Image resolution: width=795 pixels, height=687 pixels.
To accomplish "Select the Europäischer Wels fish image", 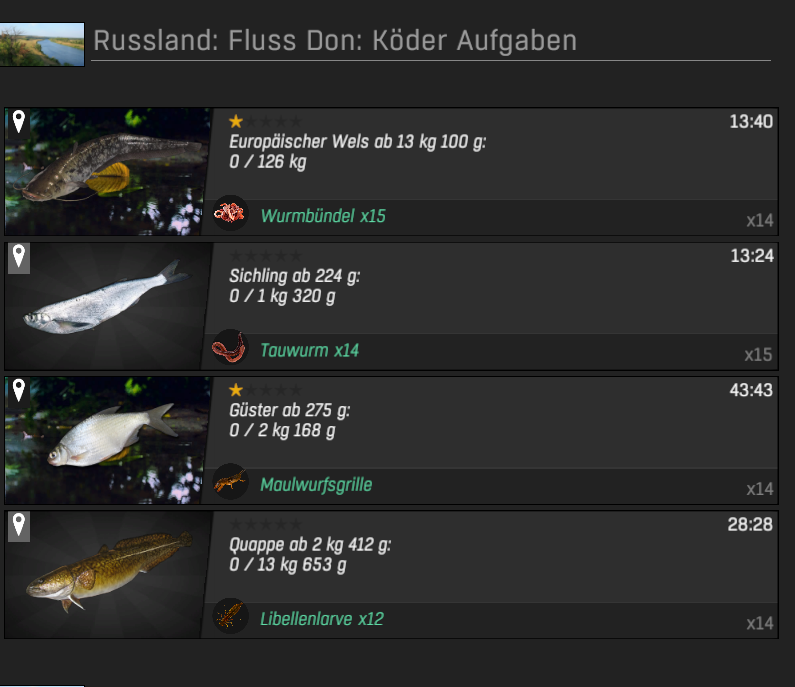I will pos(107,171).
